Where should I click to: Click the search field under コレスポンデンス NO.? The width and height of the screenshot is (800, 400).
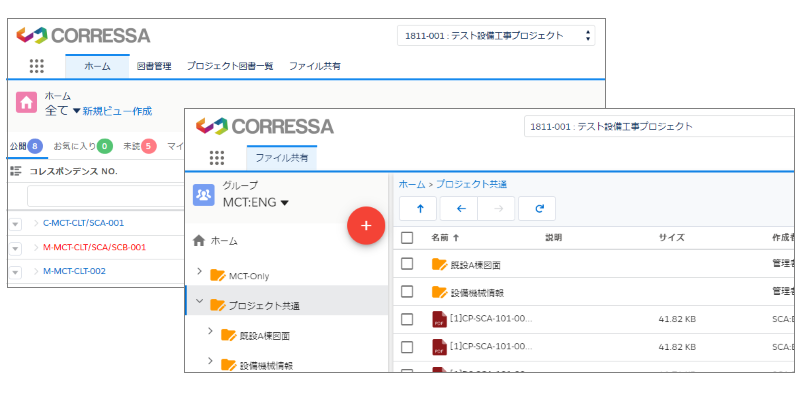click(105, 196)
